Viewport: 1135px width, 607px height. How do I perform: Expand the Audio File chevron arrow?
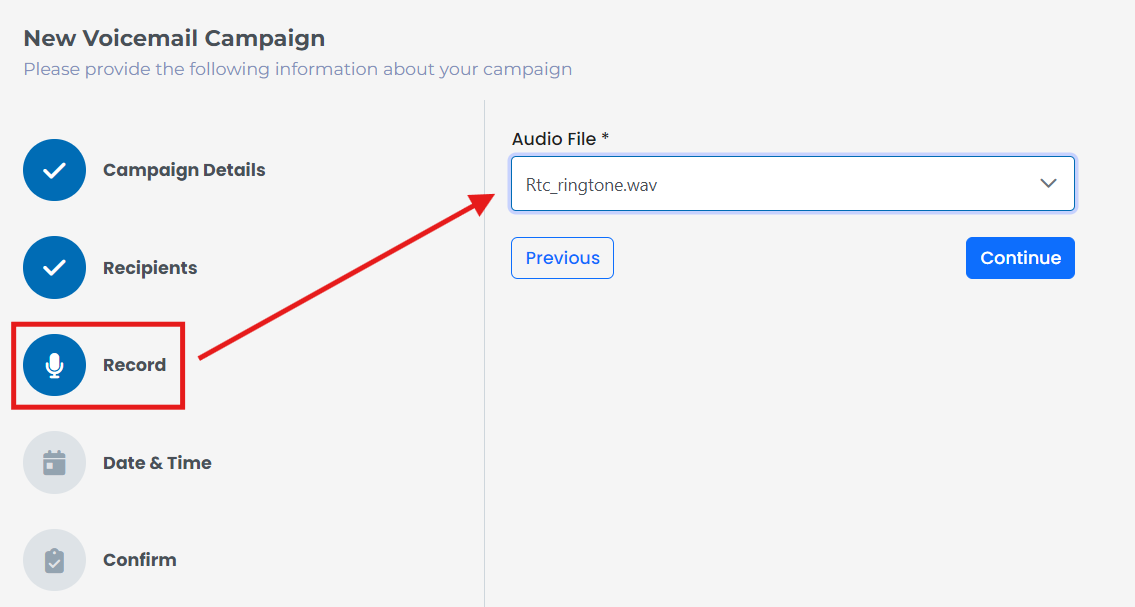coord(1048,184)
